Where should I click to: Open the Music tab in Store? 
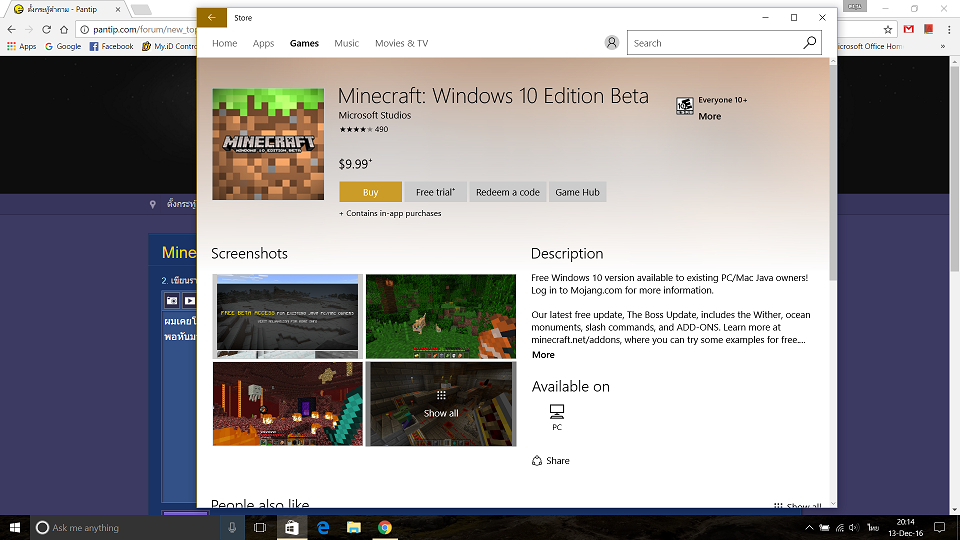(x=347, y=43)
